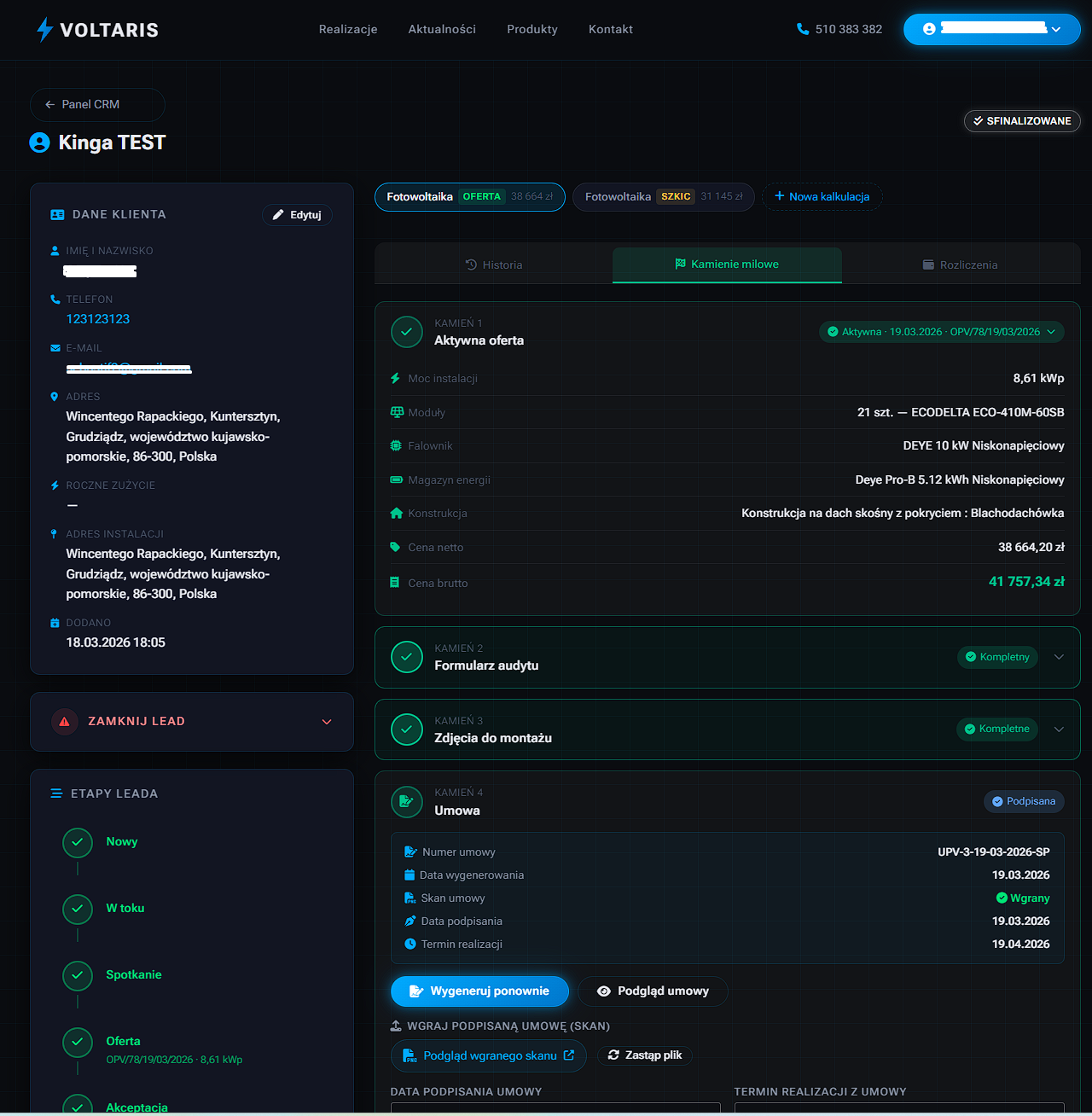Screen dimensions: 1092x1116
Task: Click the SFINALIZOWANE status badge
Action: (1022, 120)
